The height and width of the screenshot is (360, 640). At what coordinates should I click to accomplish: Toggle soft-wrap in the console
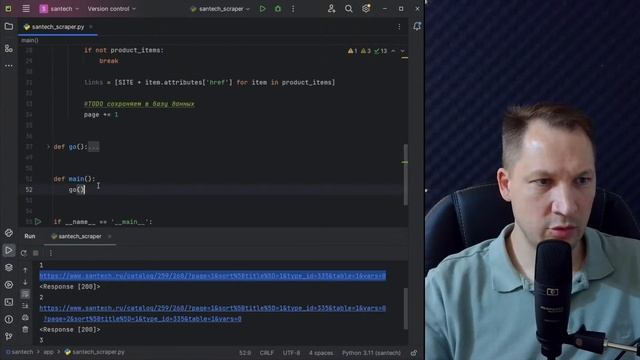(x=25, y=294)
